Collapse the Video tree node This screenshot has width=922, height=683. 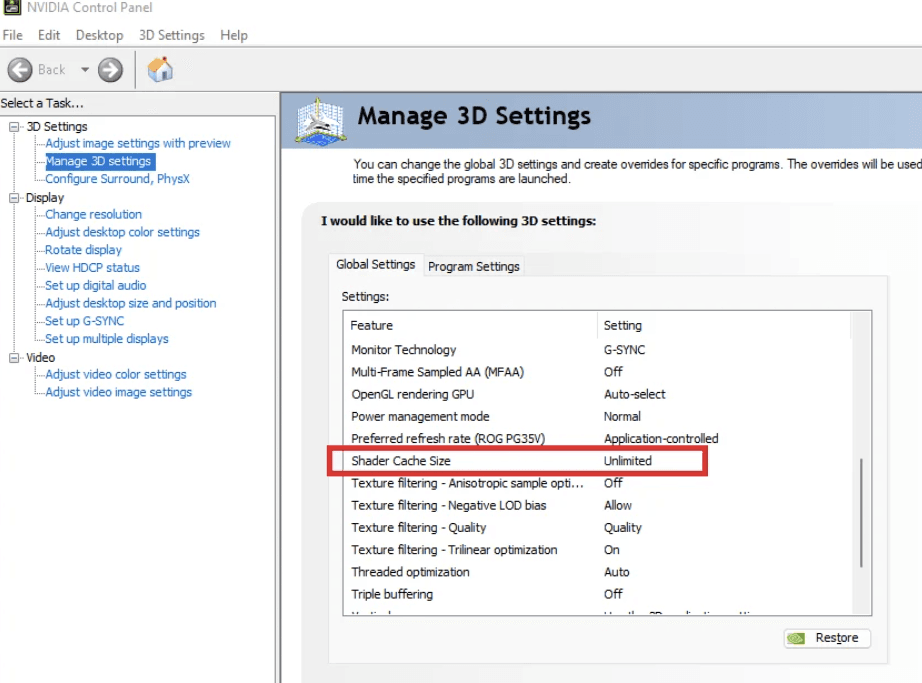14,358
